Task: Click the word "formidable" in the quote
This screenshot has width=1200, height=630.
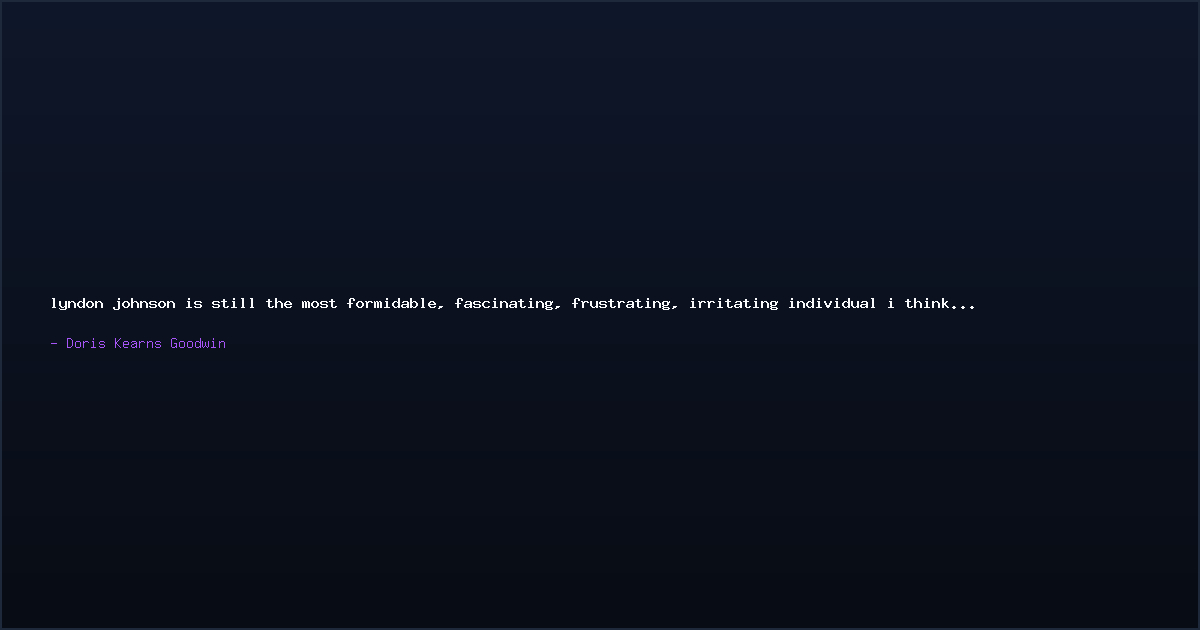Action: click(x=392, y=303)
